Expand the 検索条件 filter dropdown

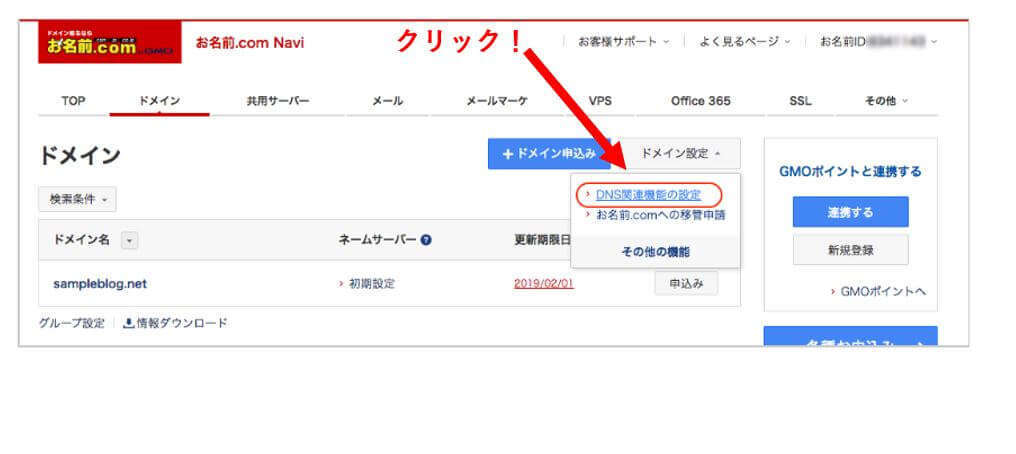pos(77,199)
